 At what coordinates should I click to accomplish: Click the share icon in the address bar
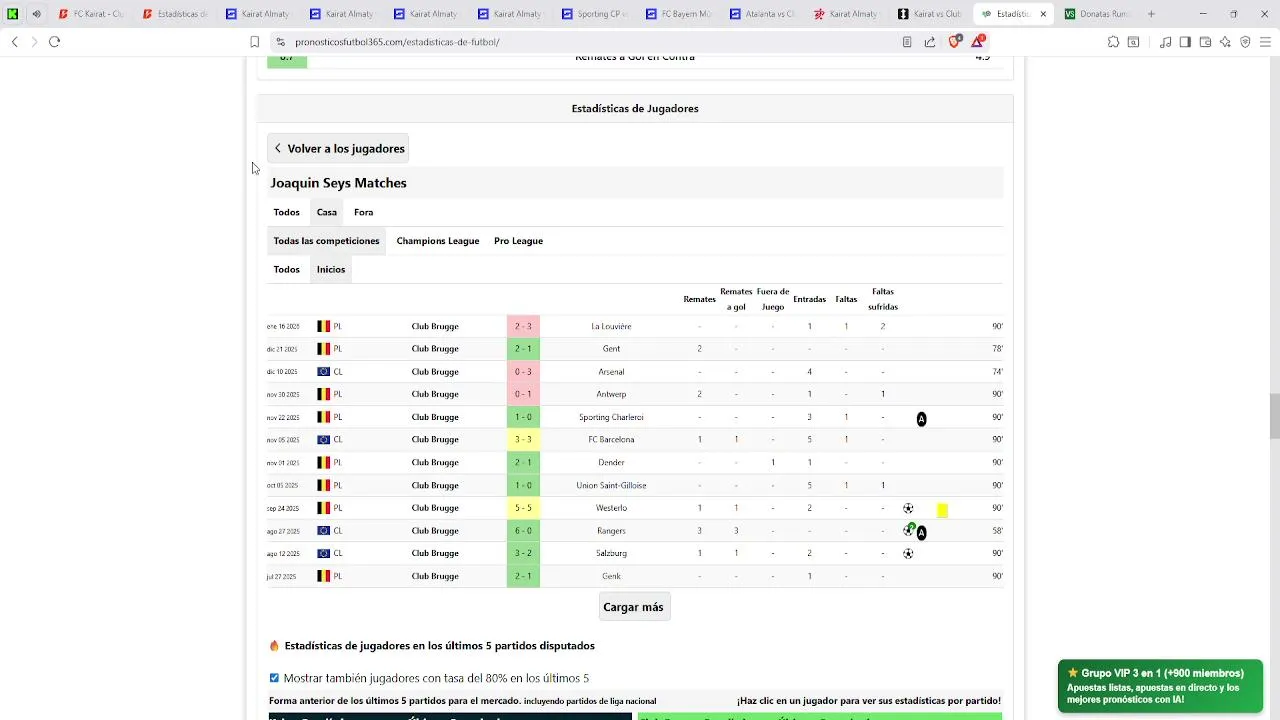[x=930, y=42]
